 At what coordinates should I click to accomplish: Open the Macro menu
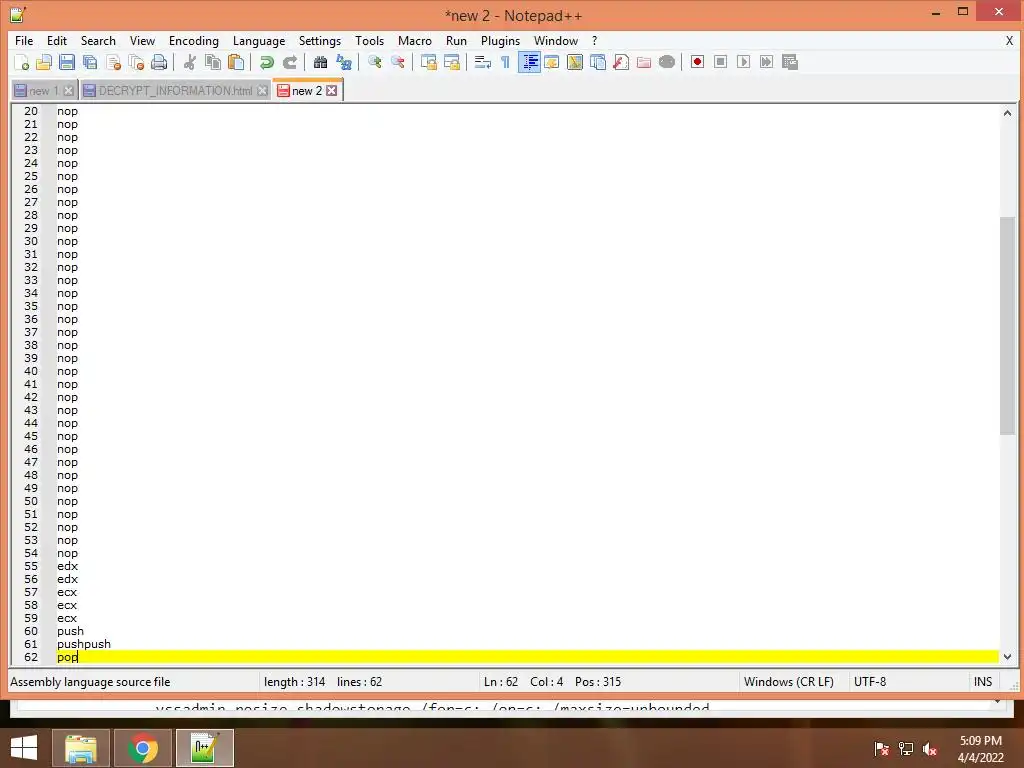point(415,40)
